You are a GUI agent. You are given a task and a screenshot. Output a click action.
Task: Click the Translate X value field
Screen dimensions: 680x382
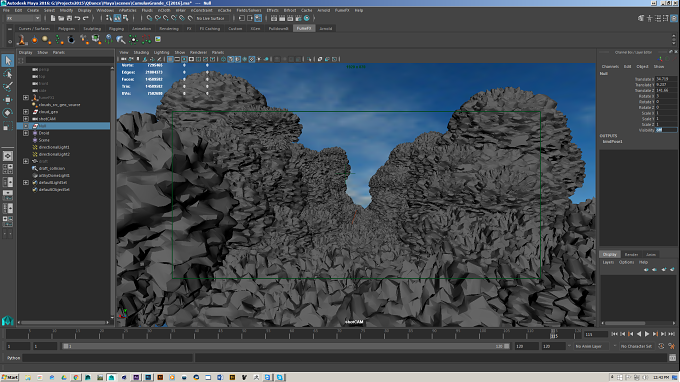(x=666, y=79)
